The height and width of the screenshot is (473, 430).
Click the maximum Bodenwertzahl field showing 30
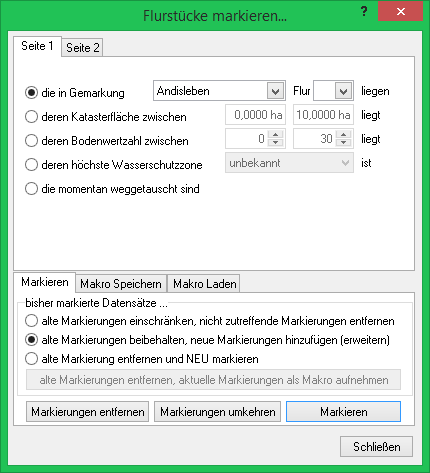(315, 139)
